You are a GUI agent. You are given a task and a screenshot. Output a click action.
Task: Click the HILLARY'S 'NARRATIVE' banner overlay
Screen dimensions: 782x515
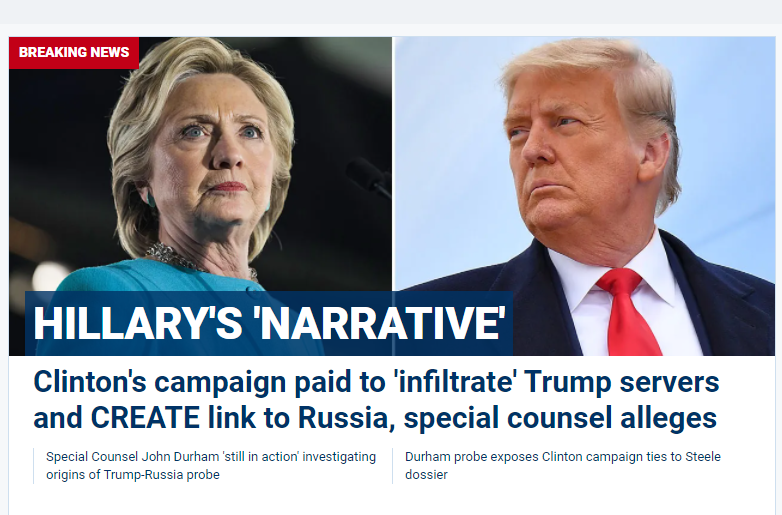click(269, 323)
